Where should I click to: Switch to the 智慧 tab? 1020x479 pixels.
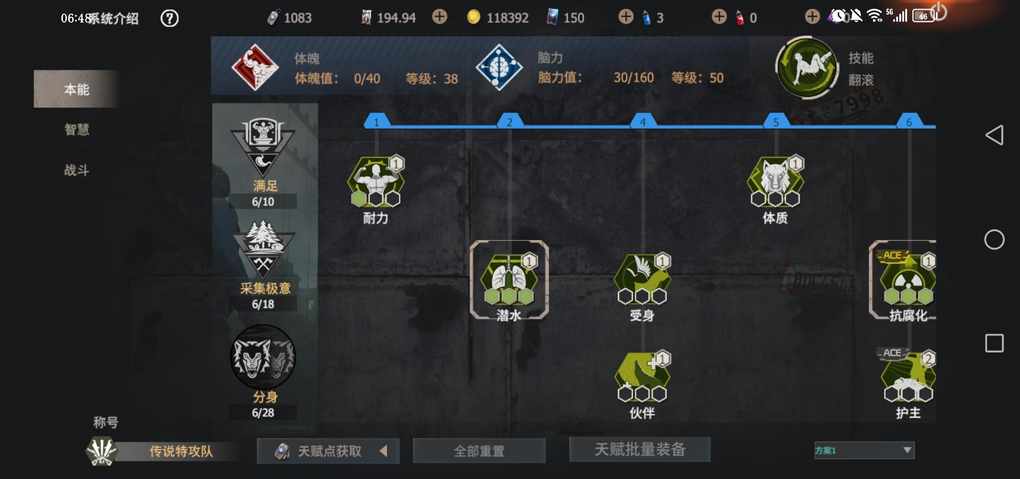pyautogui.click(x=76, y=130)
